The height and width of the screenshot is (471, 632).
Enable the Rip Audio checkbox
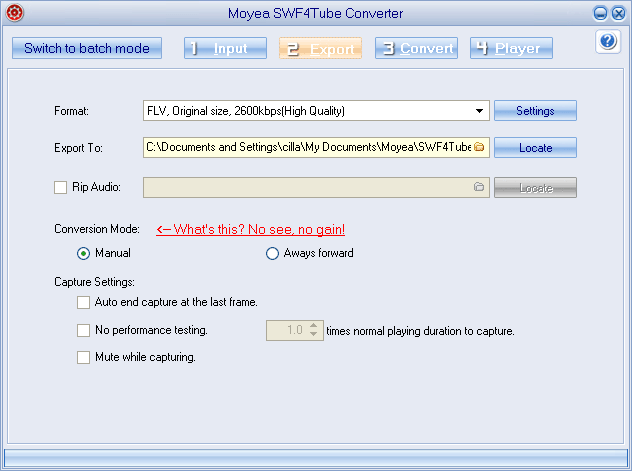[x=60, y=187]
